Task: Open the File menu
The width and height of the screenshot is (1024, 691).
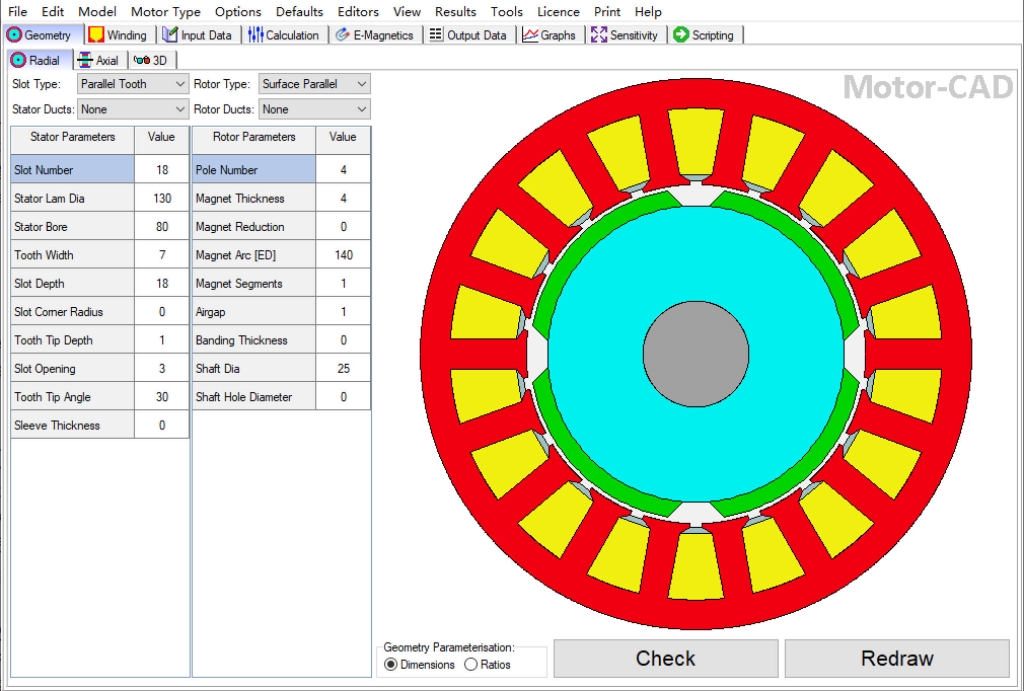Action: click(x=18, y=12)
